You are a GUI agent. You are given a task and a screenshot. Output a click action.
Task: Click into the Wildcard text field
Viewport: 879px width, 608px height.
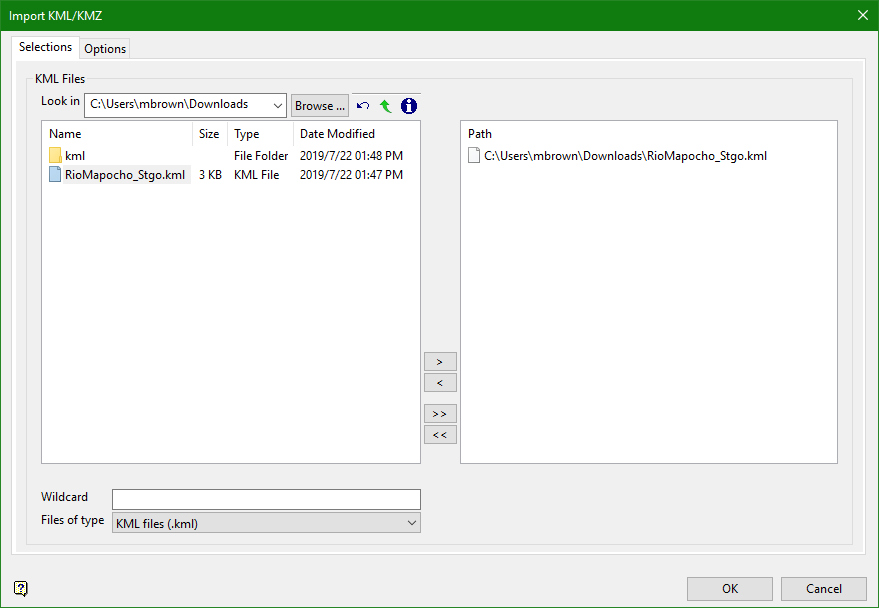(266, 499)
